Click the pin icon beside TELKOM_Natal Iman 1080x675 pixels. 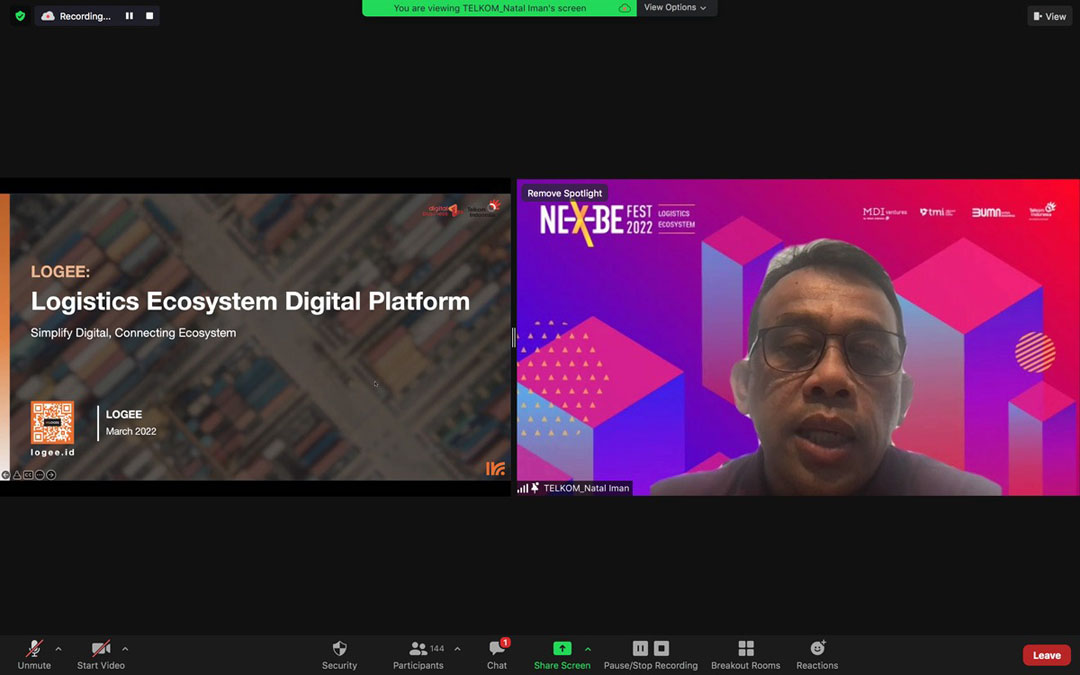[x=535, y=488]
